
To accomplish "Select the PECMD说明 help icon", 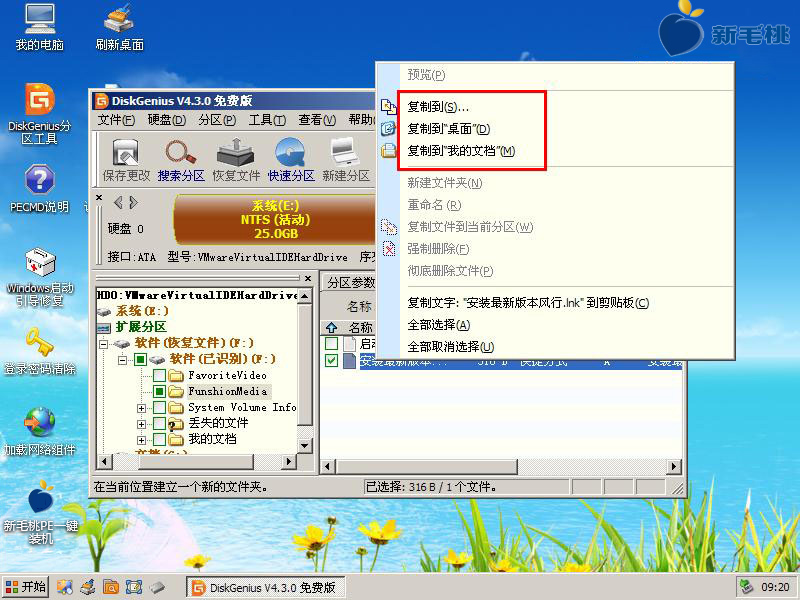I will [39, 189].
